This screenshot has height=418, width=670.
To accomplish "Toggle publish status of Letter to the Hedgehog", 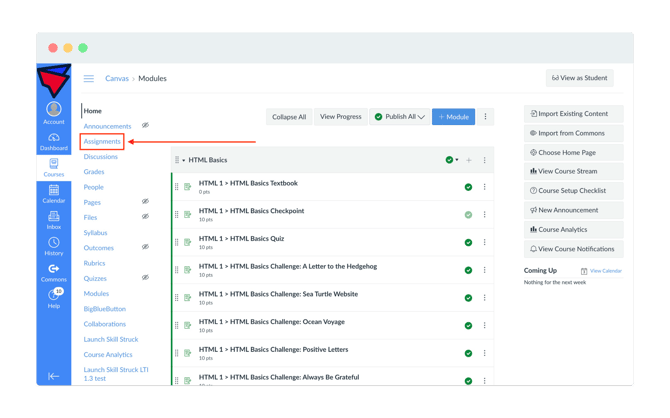I will [x=468, y=270].
